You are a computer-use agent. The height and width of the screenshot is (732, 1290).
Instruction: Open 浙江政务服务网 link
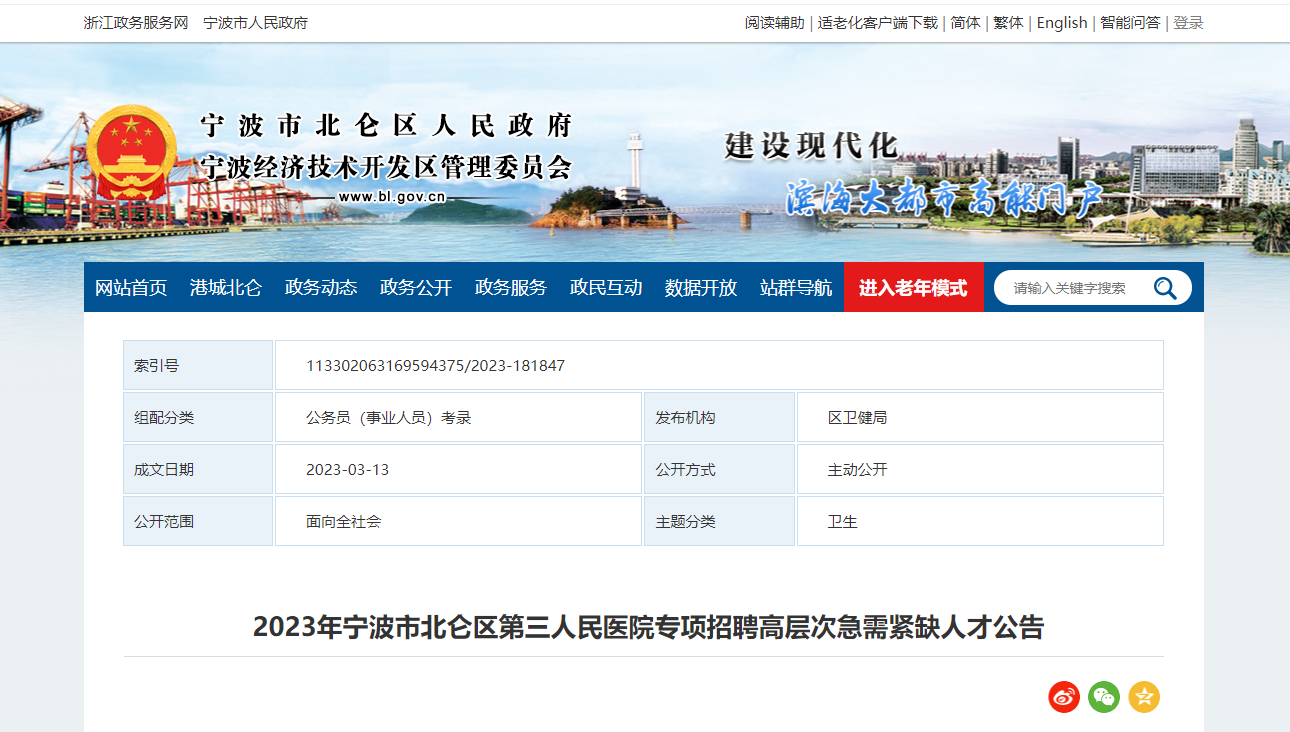(x=136, y=23)
